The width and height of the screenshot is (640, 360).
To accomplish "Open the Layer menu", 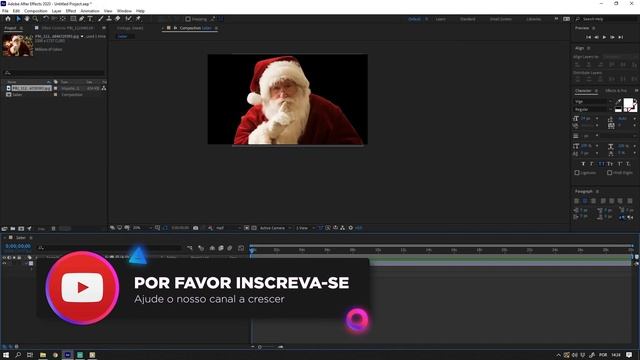I will click(x=57, y=11).
